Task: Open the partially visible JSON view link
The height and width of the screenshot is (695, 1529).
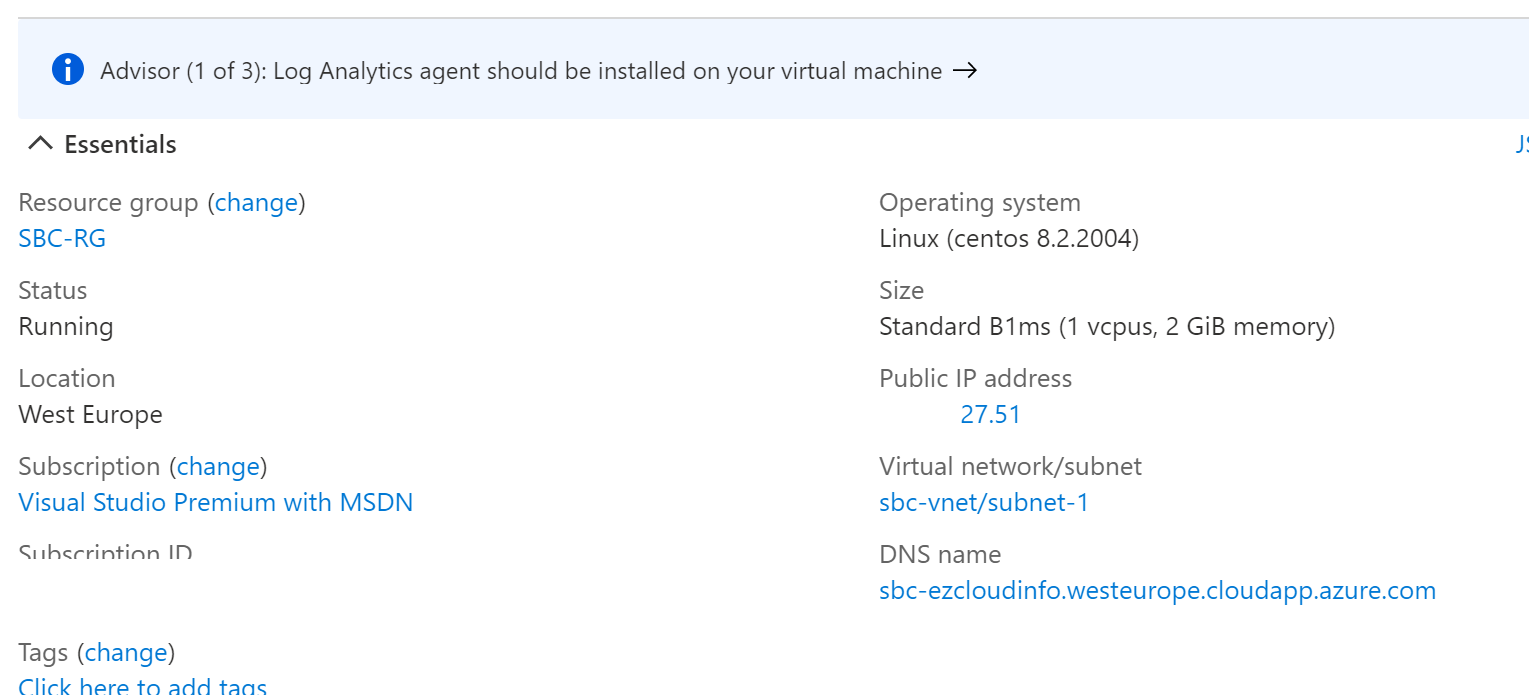Action: point(1521,145)
